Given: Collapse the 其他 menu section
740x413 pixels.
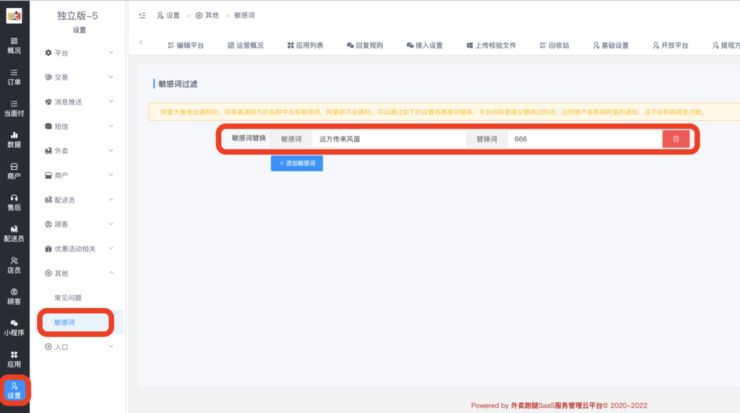Looking at the screenshot, I should 79,273.
